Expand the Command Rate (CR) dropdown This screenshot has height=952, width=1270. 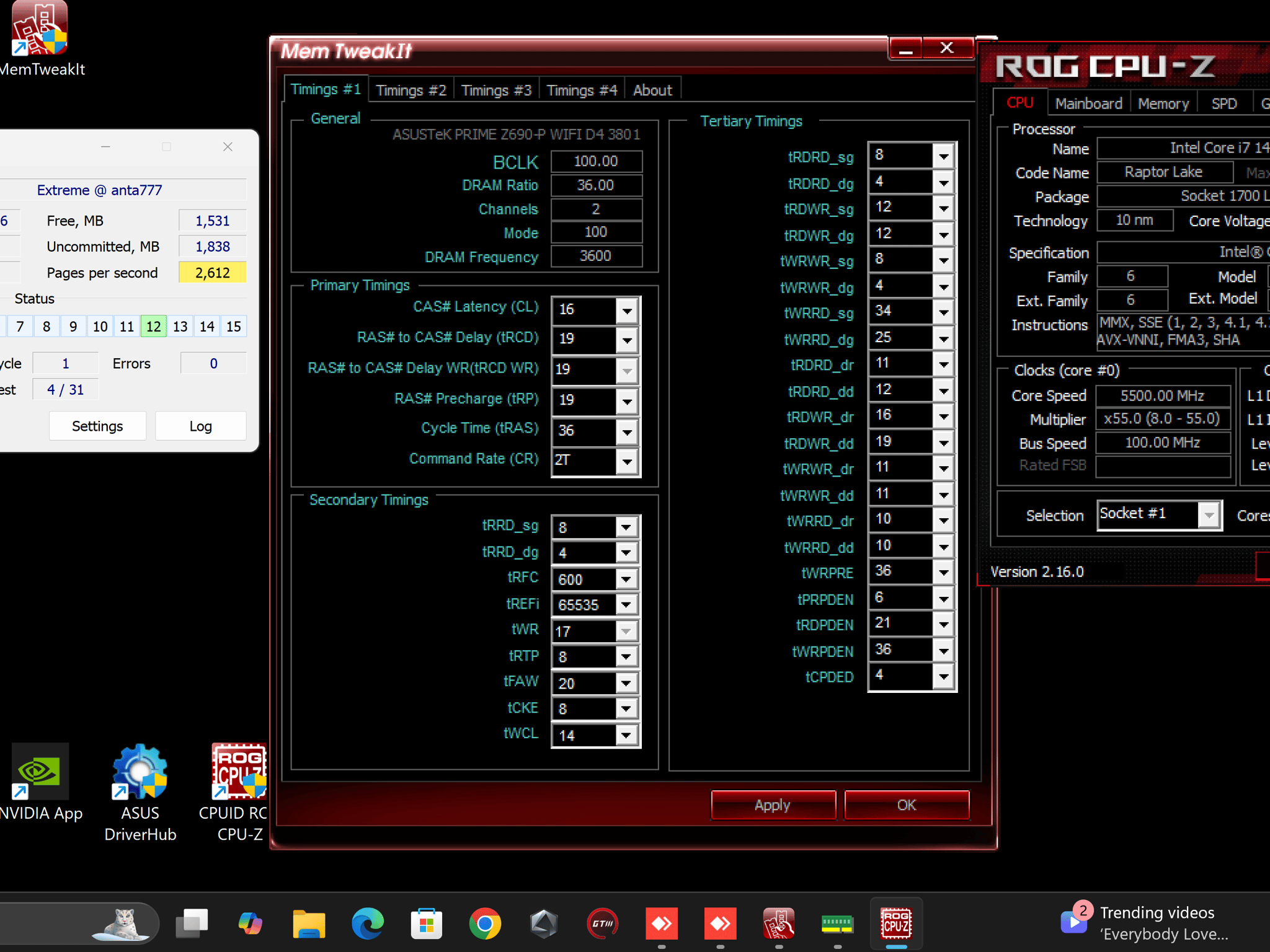click(627, 461)
